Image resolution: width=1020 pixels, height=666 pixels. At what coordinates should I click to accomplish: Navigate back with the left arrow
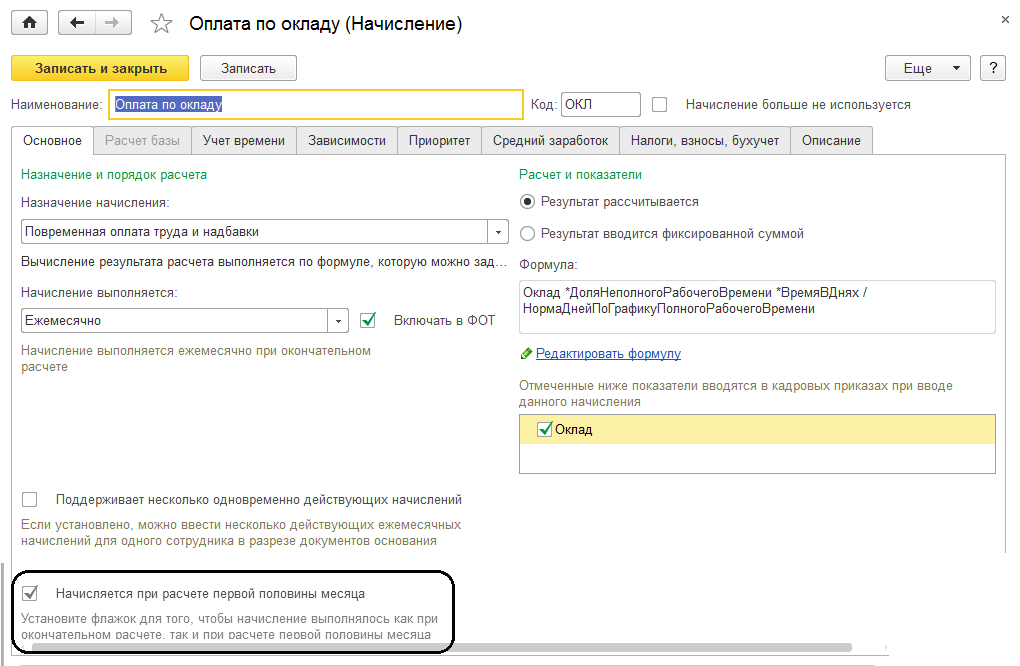(77, 23)
